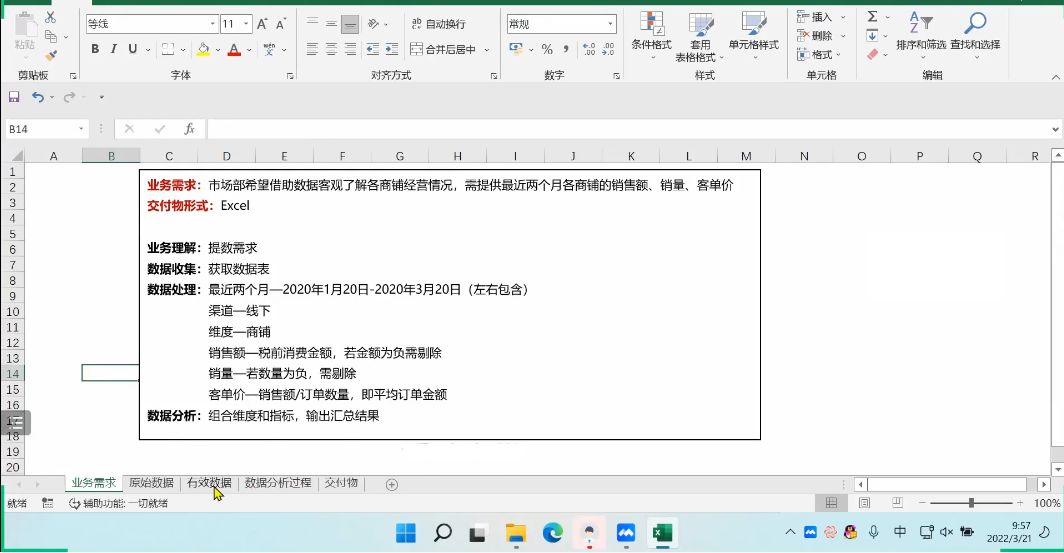The height and width of the screenshot is (553, 1064).
Task: Undo the last action
Action: [x=37, y=97]
